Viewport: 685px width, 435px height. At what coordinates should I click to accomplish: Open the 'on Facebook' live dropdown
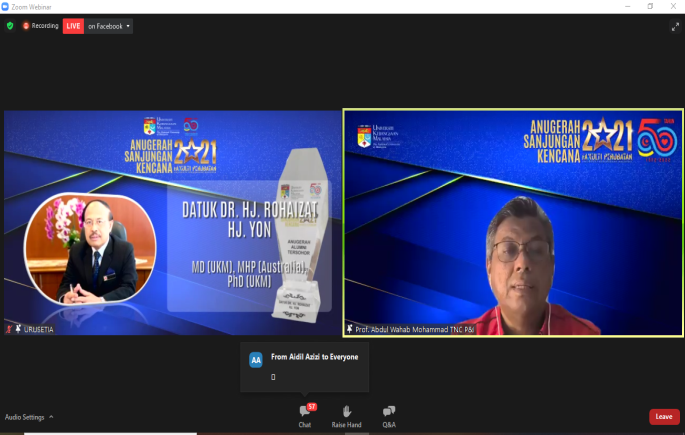pyautogui.click(x=110, y=26)
